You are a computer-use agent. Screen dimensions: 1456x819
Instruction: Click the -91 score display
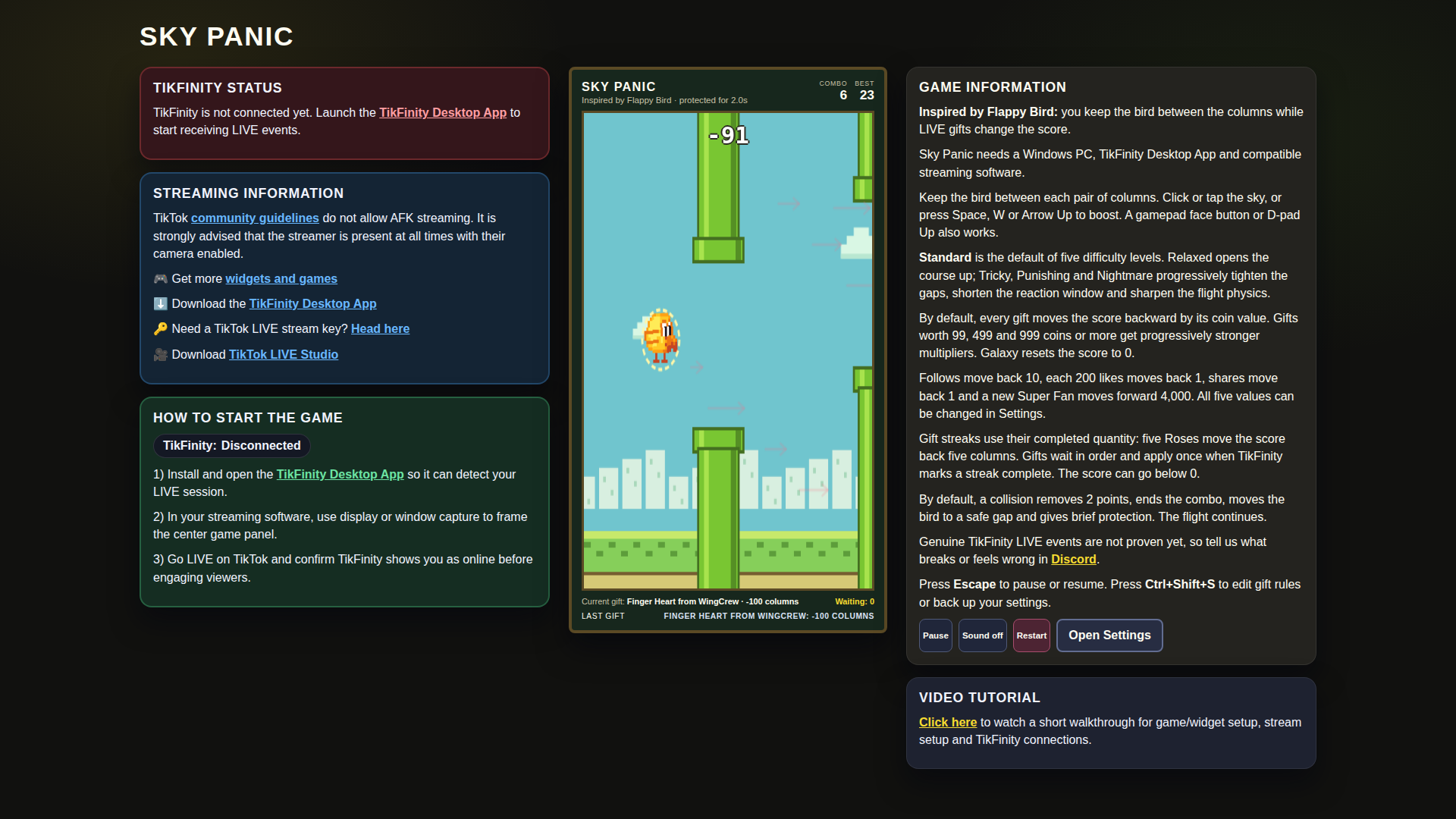[x=728, y=135]
